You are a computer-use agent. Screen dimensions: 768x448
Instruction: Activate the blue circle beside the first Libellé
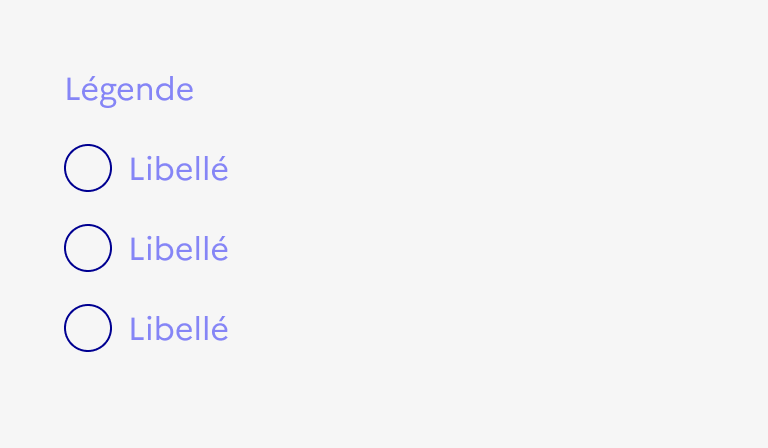88,168
